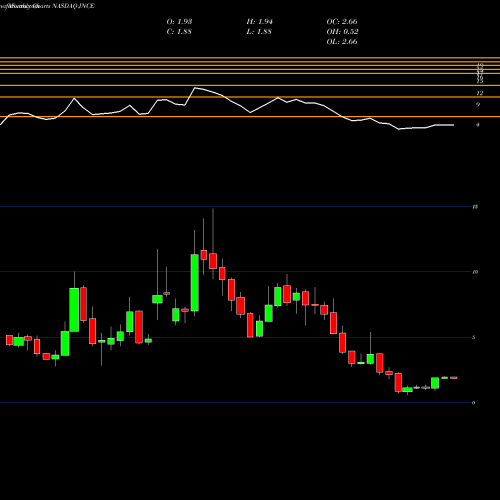Click the indicator axis label '9'
This screenshot has width=500, height=500.
coord(478,105)
